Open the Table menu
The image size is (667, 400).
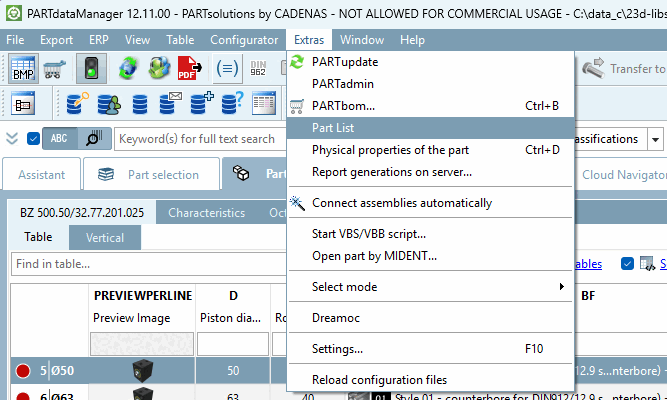[180, 40]
